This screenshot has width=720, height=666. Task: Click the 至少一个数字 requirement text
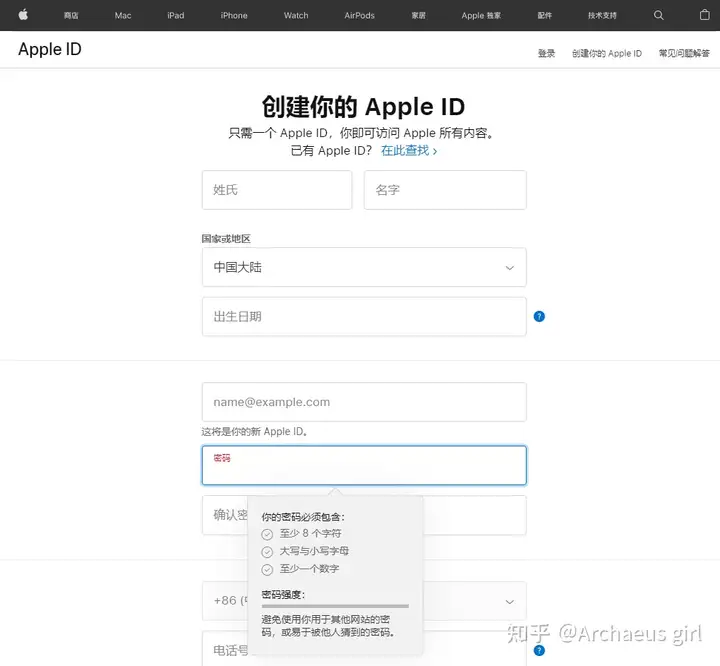point(309,569)
